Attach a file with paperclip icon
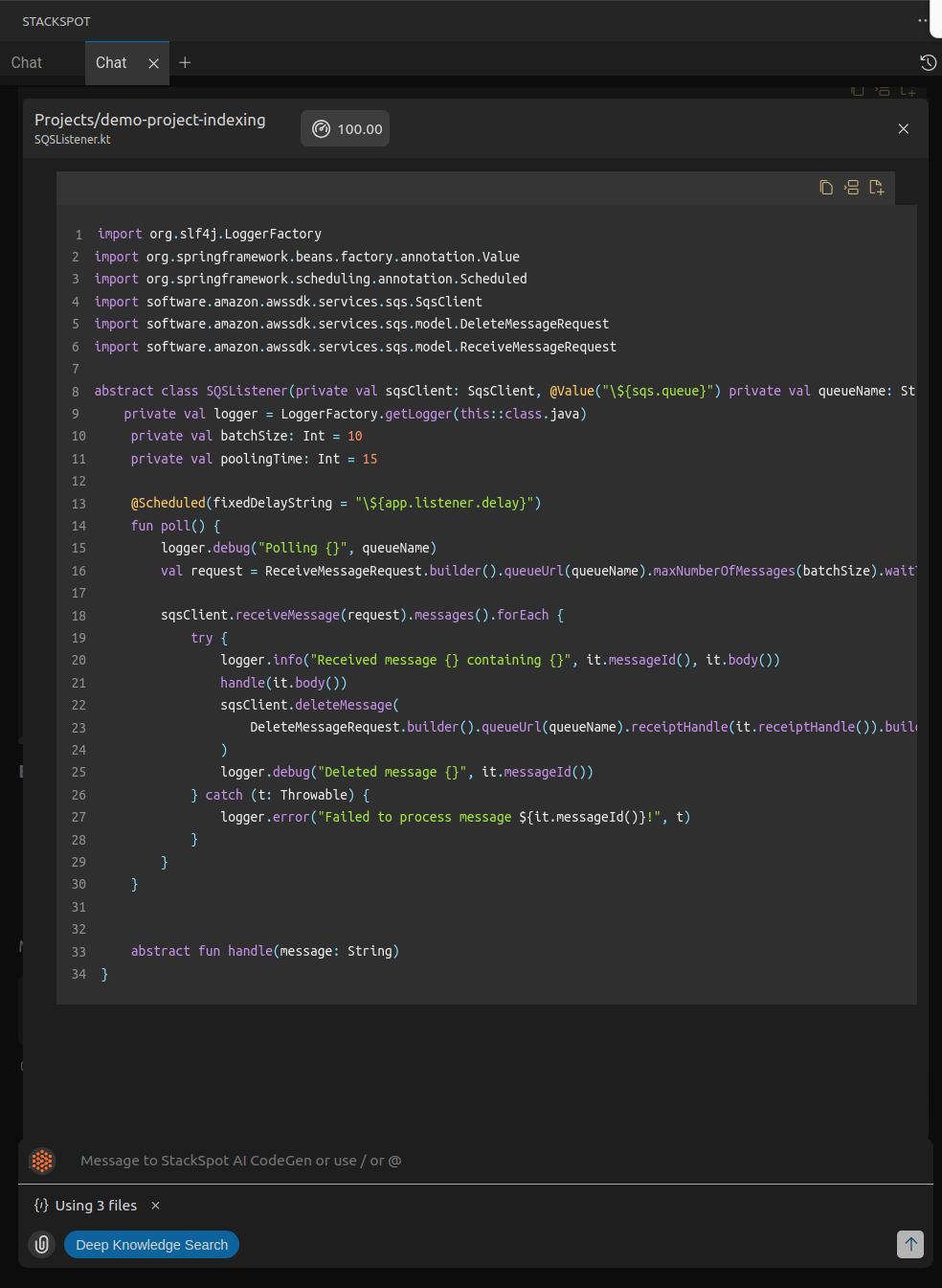942x1288 pixels. pos(42,1244)
